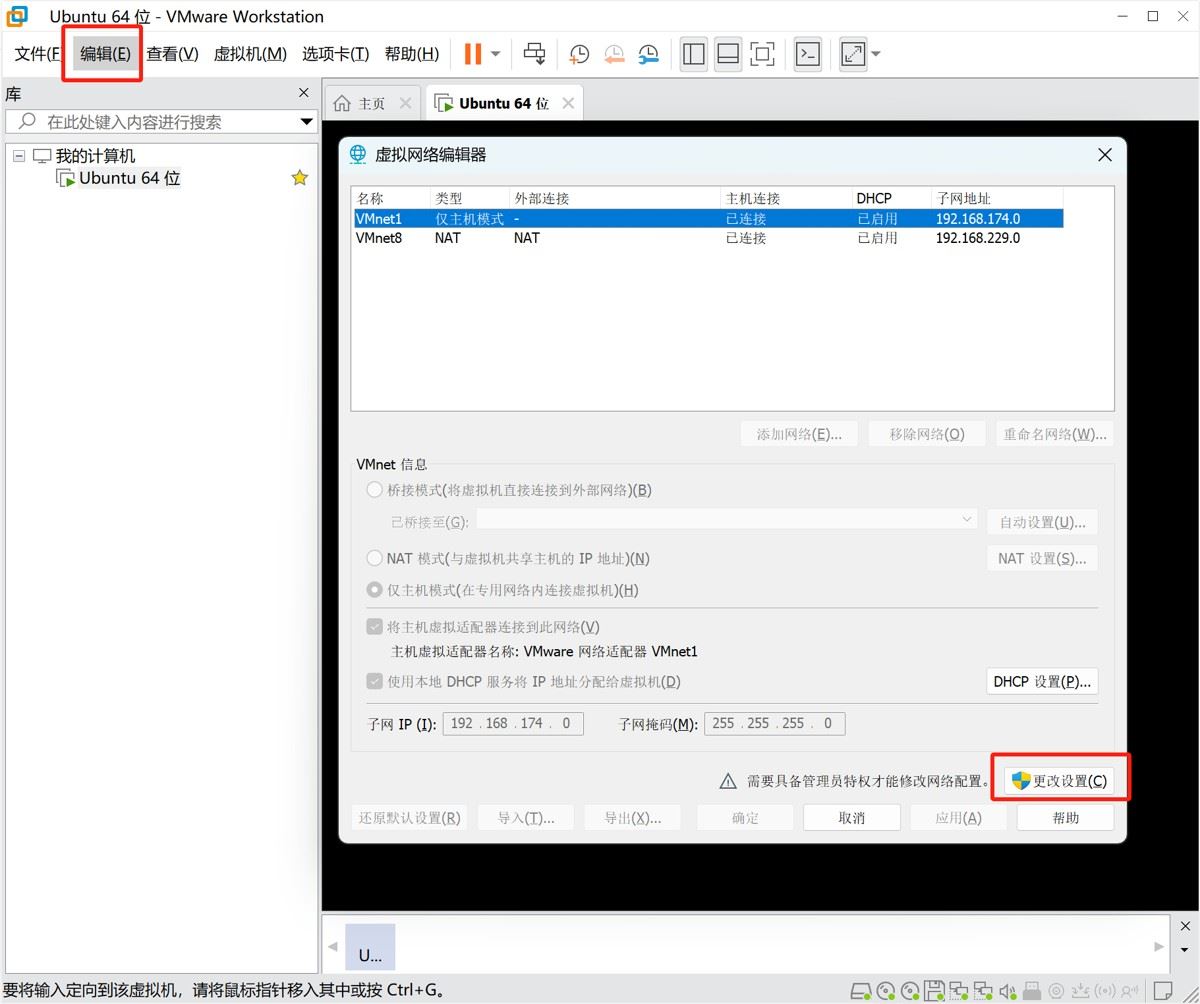
Task: Select the 桥接模式 radio button
Action: [375, 490]
